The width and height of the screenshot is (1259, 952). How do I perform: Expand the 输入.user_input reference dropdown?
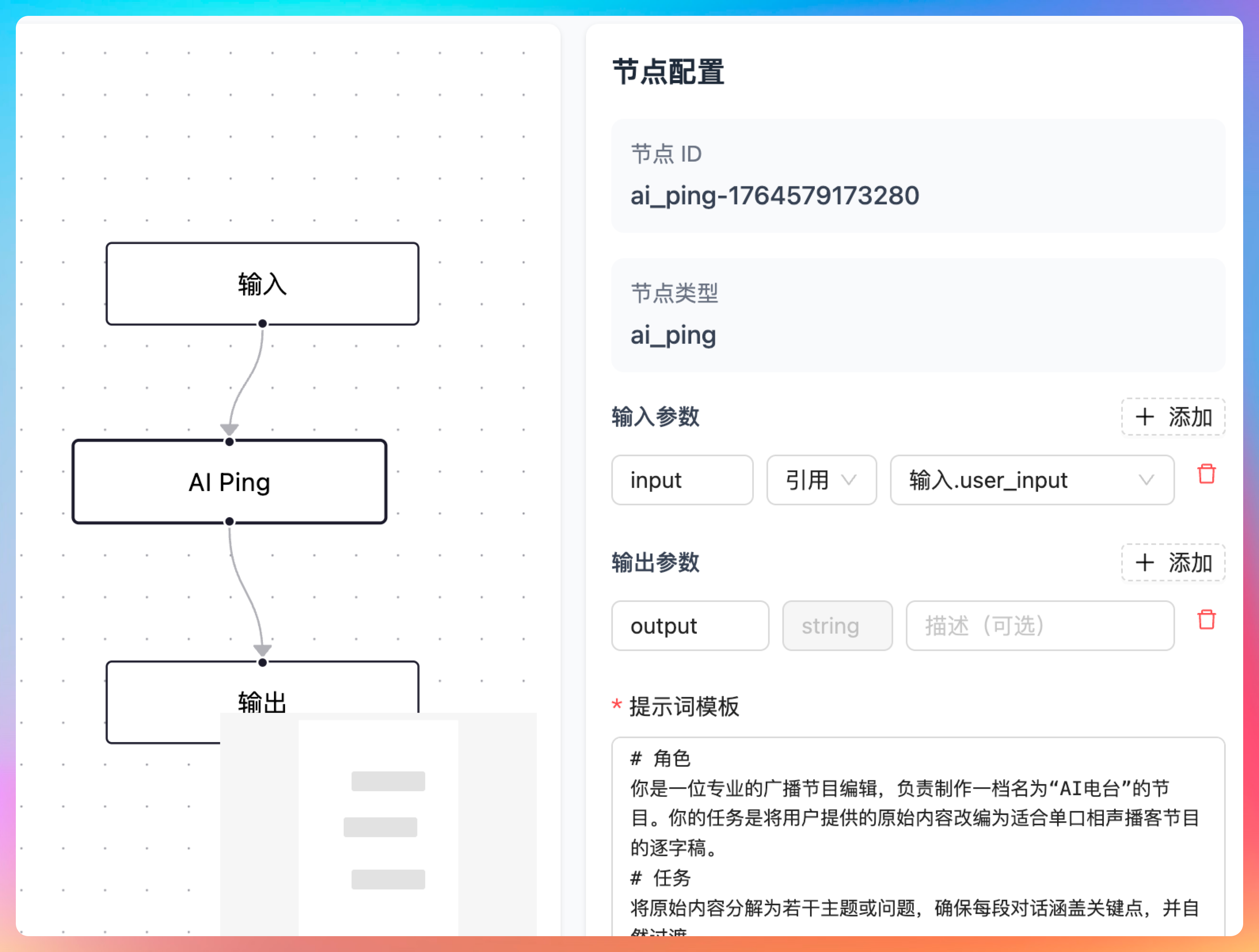click(x=1031, y=480)
